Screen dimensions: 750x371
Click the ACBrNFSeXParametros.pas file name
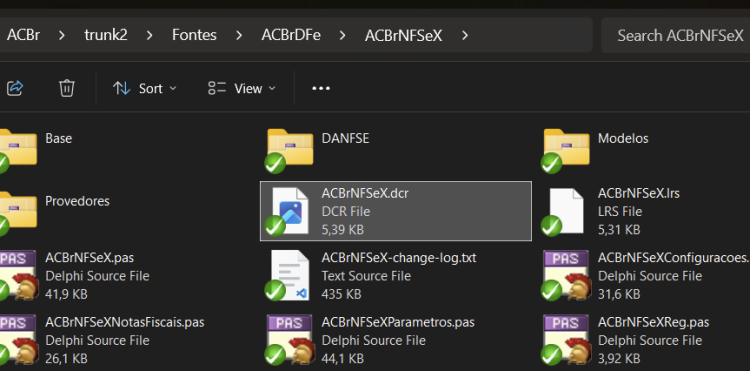(x=398, y=322)
